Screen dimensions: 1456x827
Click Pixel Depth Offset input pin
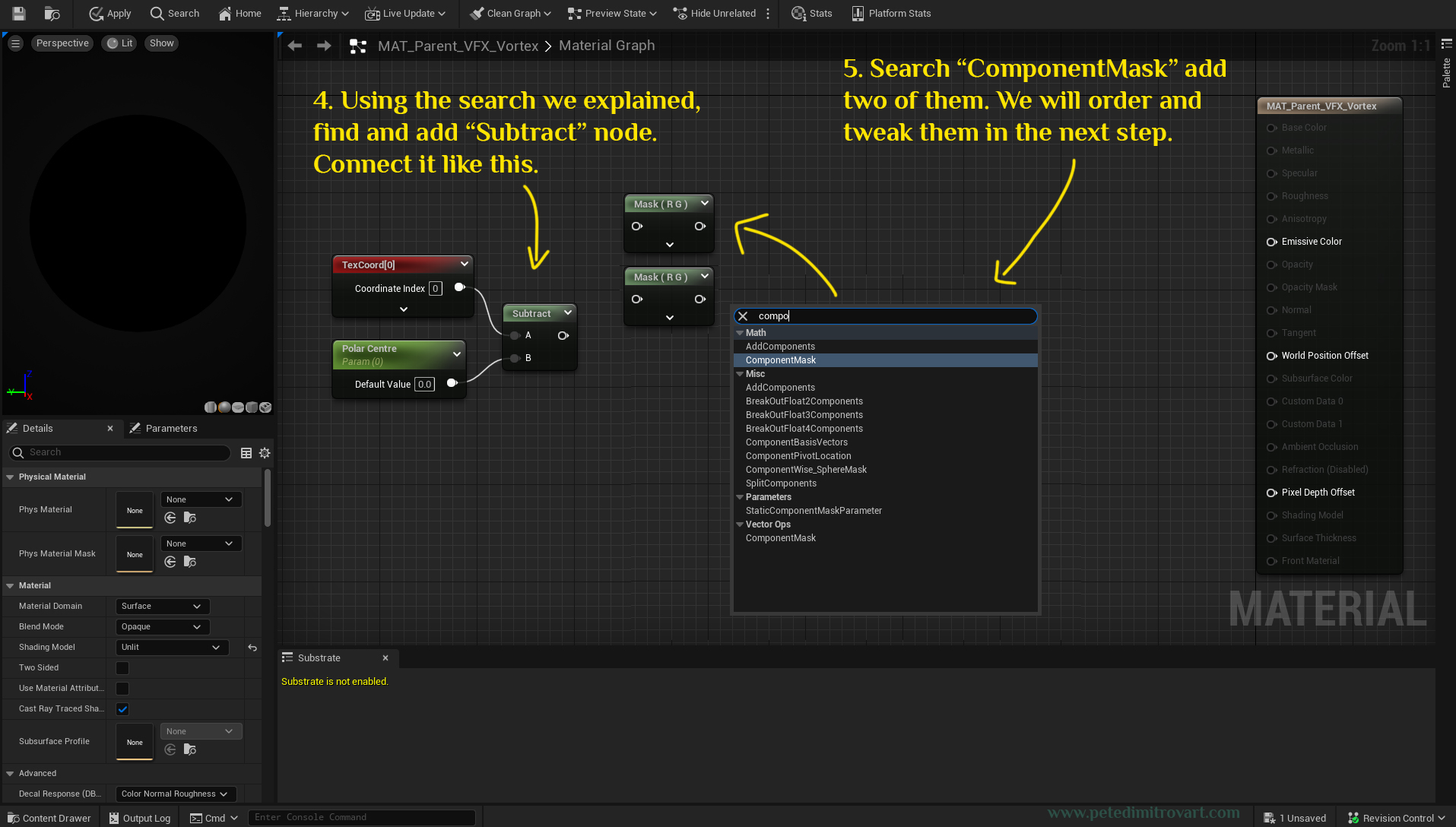pos(1271,493)
